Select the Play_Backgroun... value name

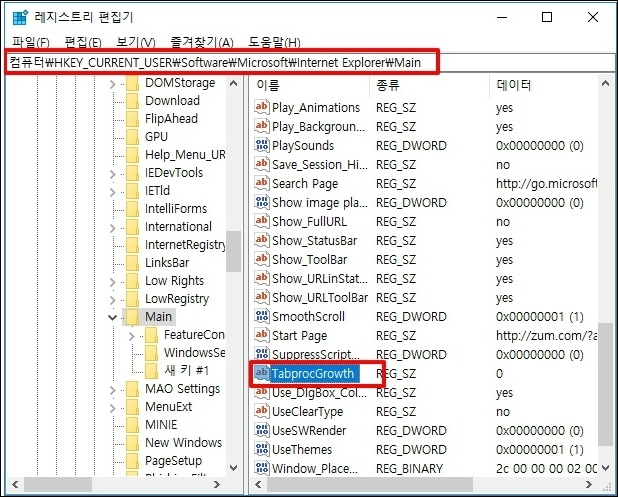point(318,127)
